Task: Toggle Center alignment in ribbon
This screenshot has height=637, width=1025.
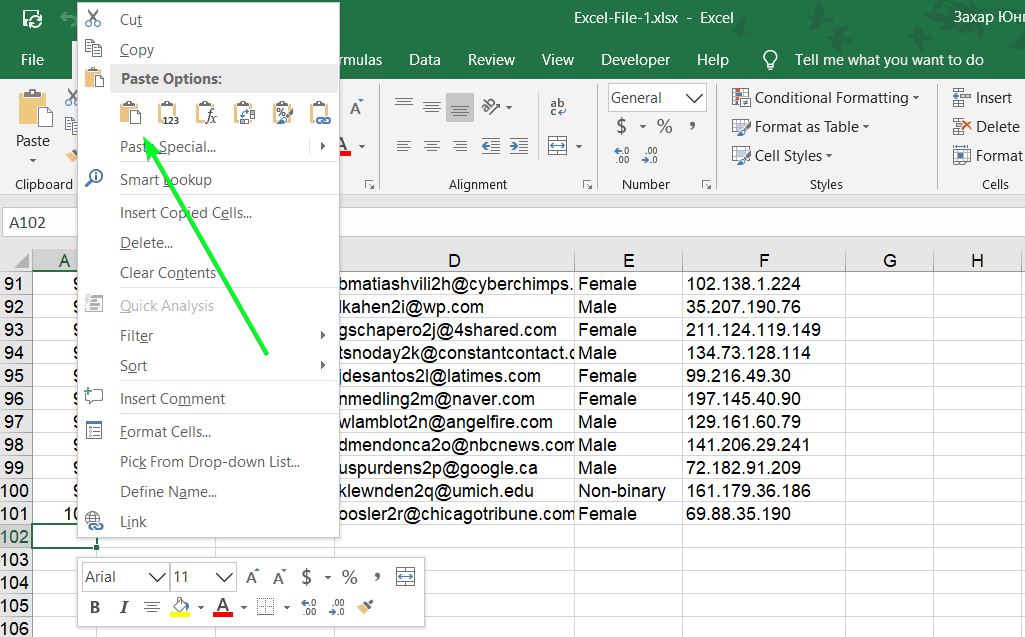Action: 431,146
